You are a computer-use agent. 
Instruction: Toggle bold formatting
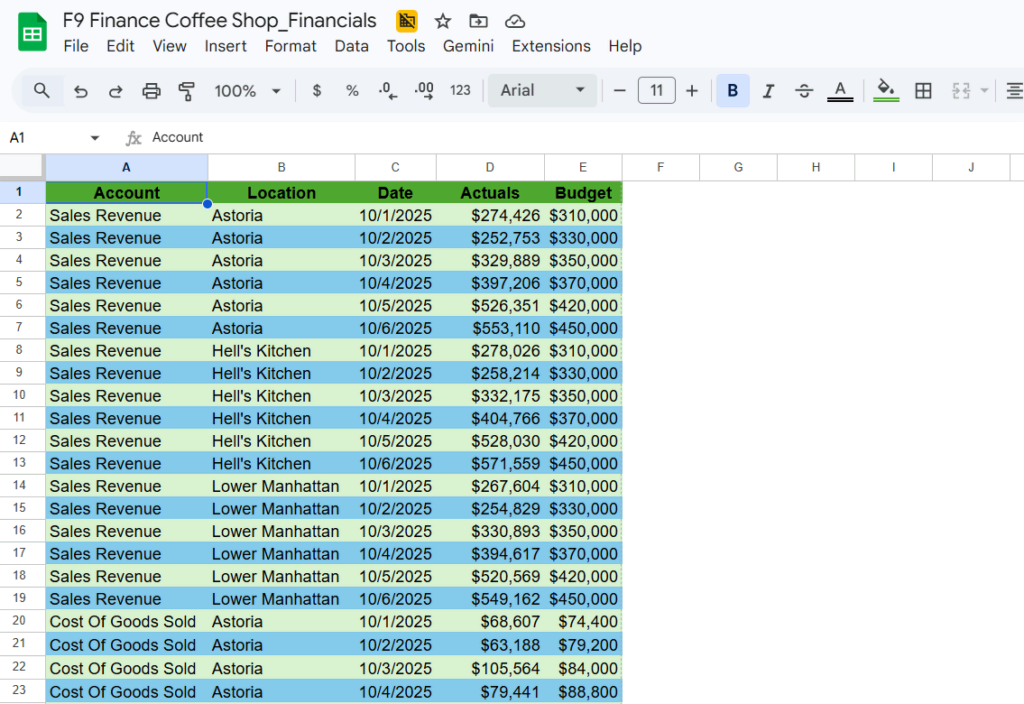pos(735,91)
